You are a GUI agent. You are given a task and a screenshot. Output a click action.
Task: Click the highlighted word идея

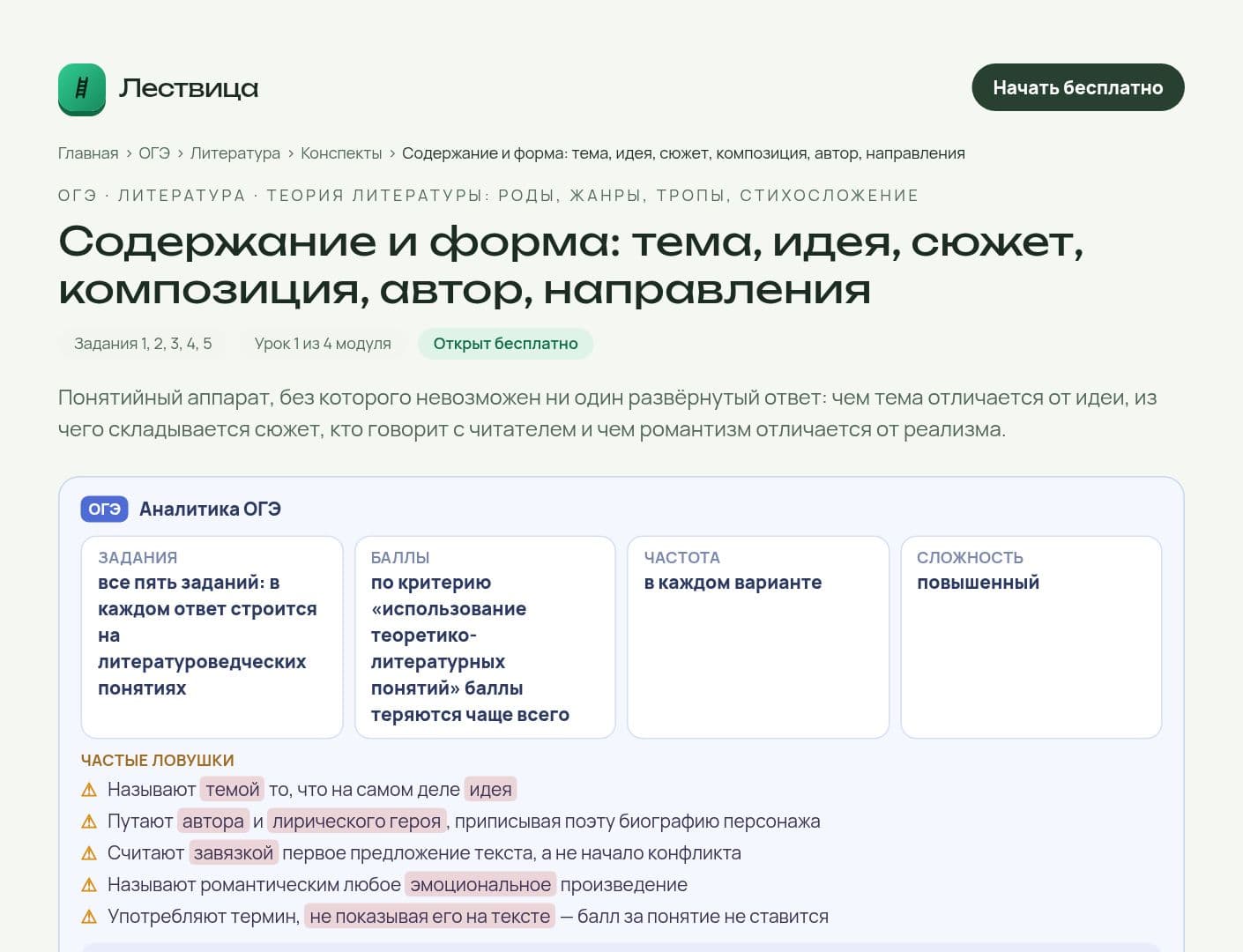click(x=490, y=790)
